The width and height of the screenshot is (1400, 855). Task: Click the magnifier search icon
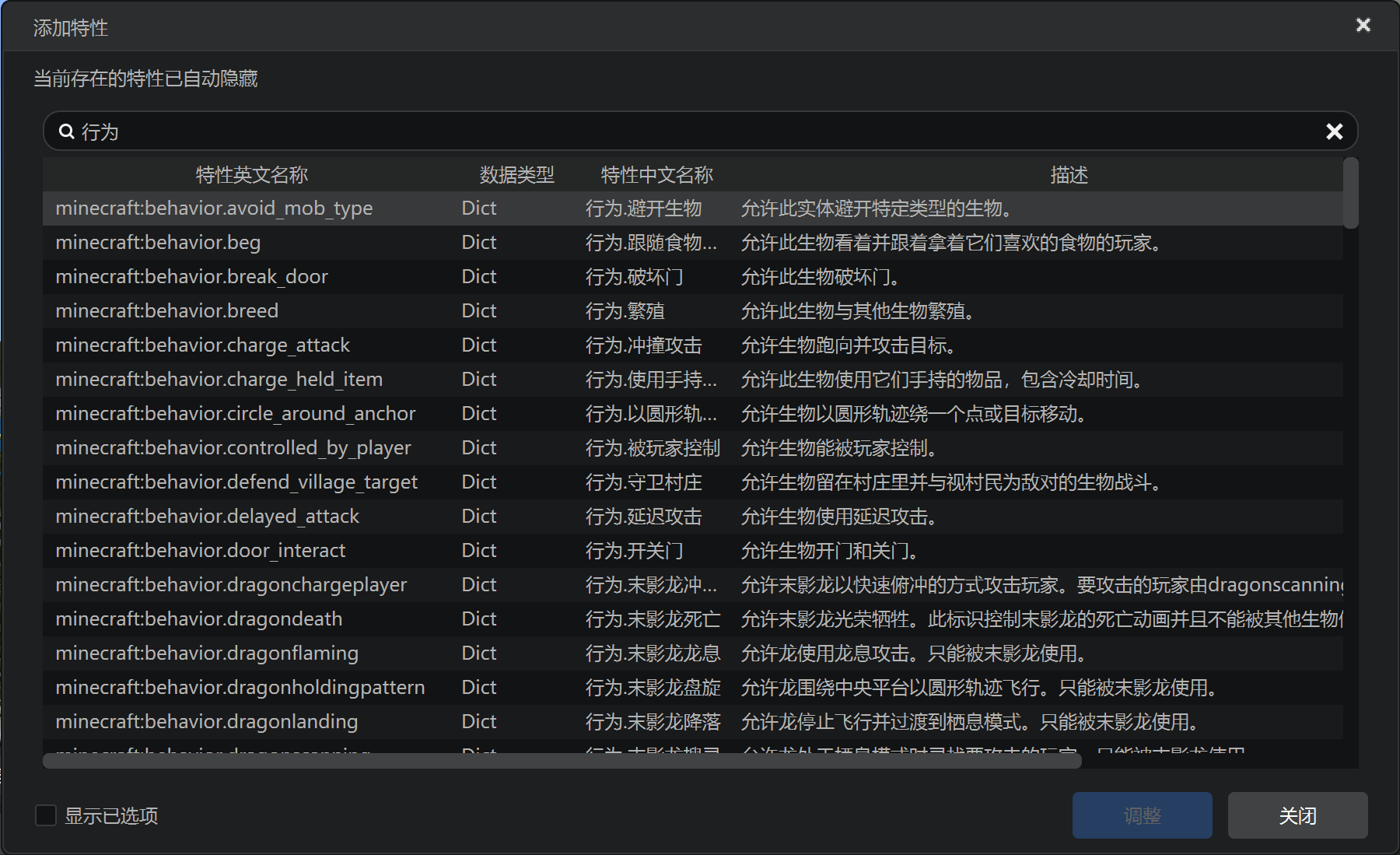point(67,131)
